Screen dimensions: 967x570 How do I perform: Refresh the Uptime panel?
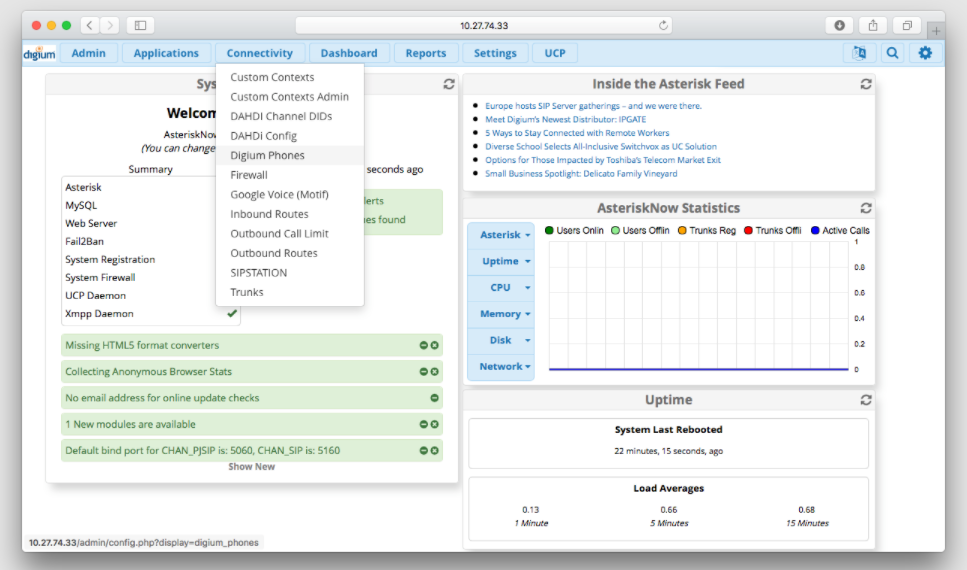pyautogui.click(x=866, y=400)
